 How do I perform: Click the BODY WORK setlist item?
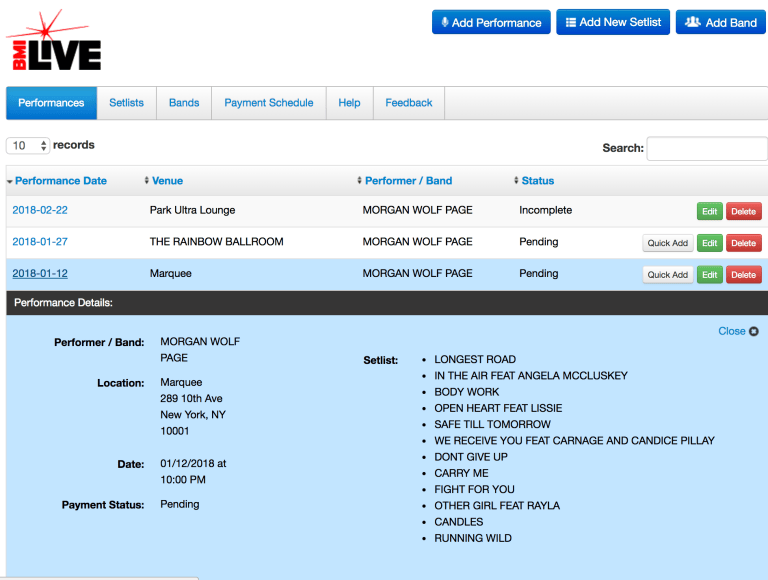pyautogui.click(x=467, y=392)
